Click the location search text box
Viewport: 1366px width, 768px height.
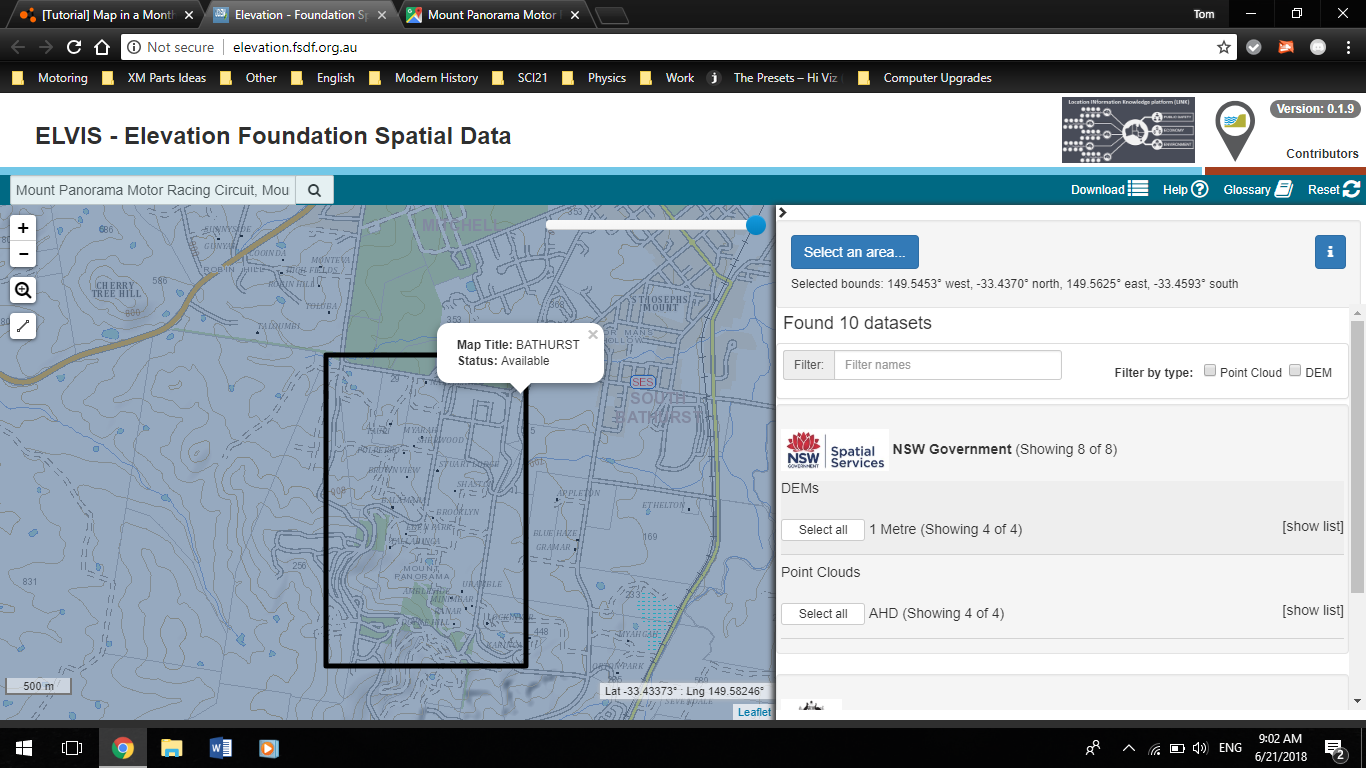click(x=153, y=190)
